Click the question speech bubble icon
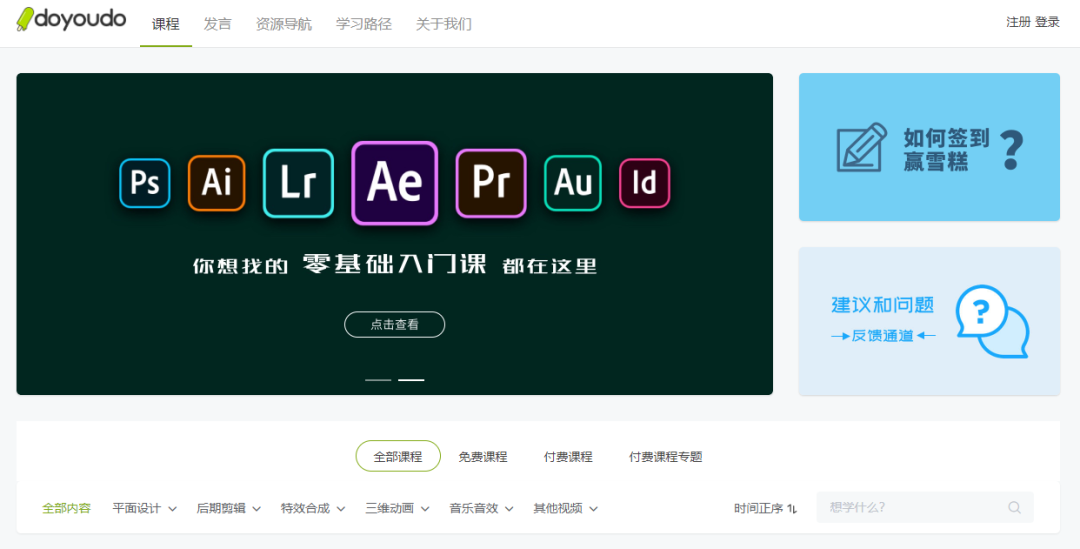Screen dimensions: 1080x549 coord(993,321)
